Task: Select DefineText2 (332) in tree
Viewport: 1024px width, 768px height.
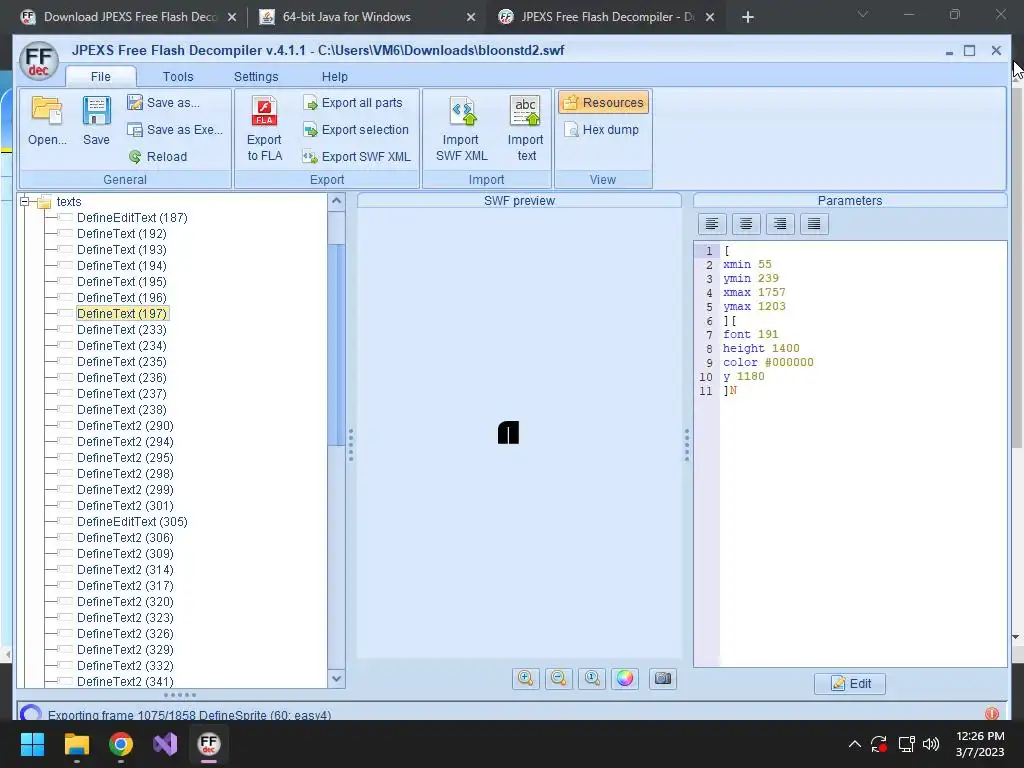Action: pyautogui.click(x=125, y=665)
